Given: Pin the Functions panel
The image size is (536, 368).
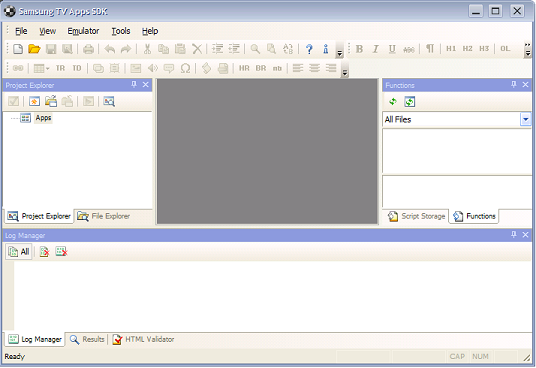Looking at the screenshot, I should click(x=514, y=84).
